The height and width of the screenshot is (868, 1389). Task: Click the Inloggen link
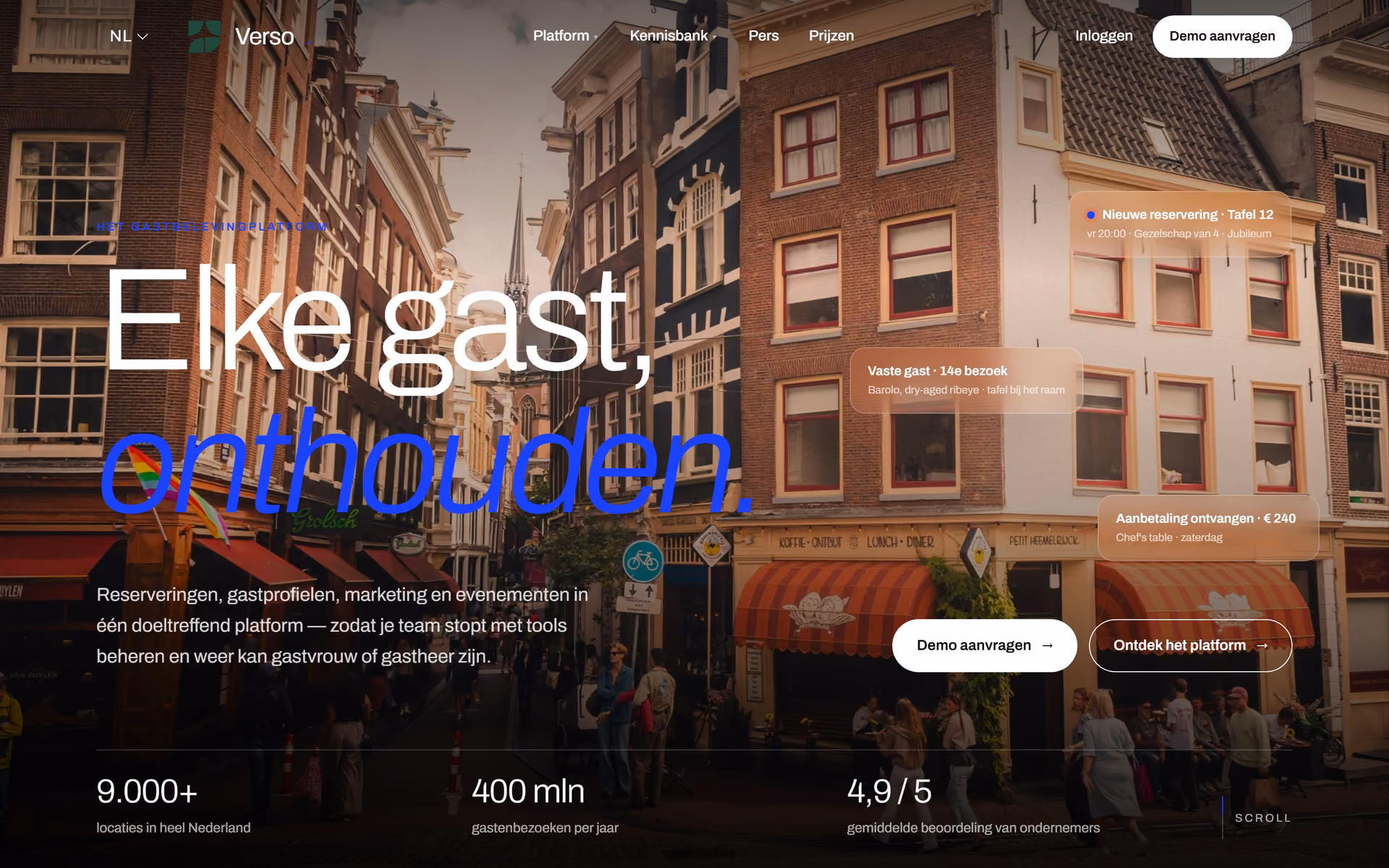click(x=1104, y=35)
